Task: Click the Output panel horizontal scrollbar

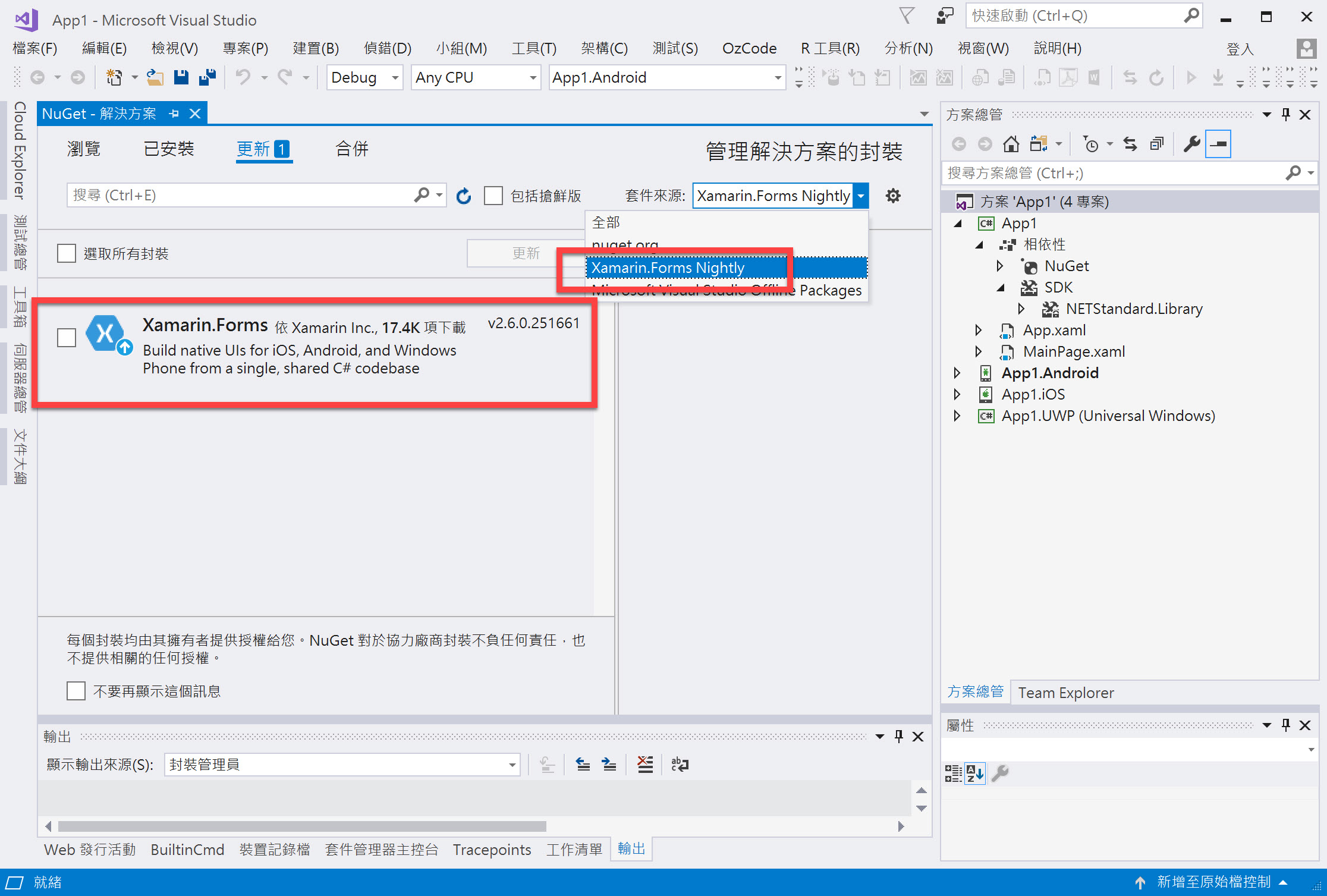Action: 302,826
